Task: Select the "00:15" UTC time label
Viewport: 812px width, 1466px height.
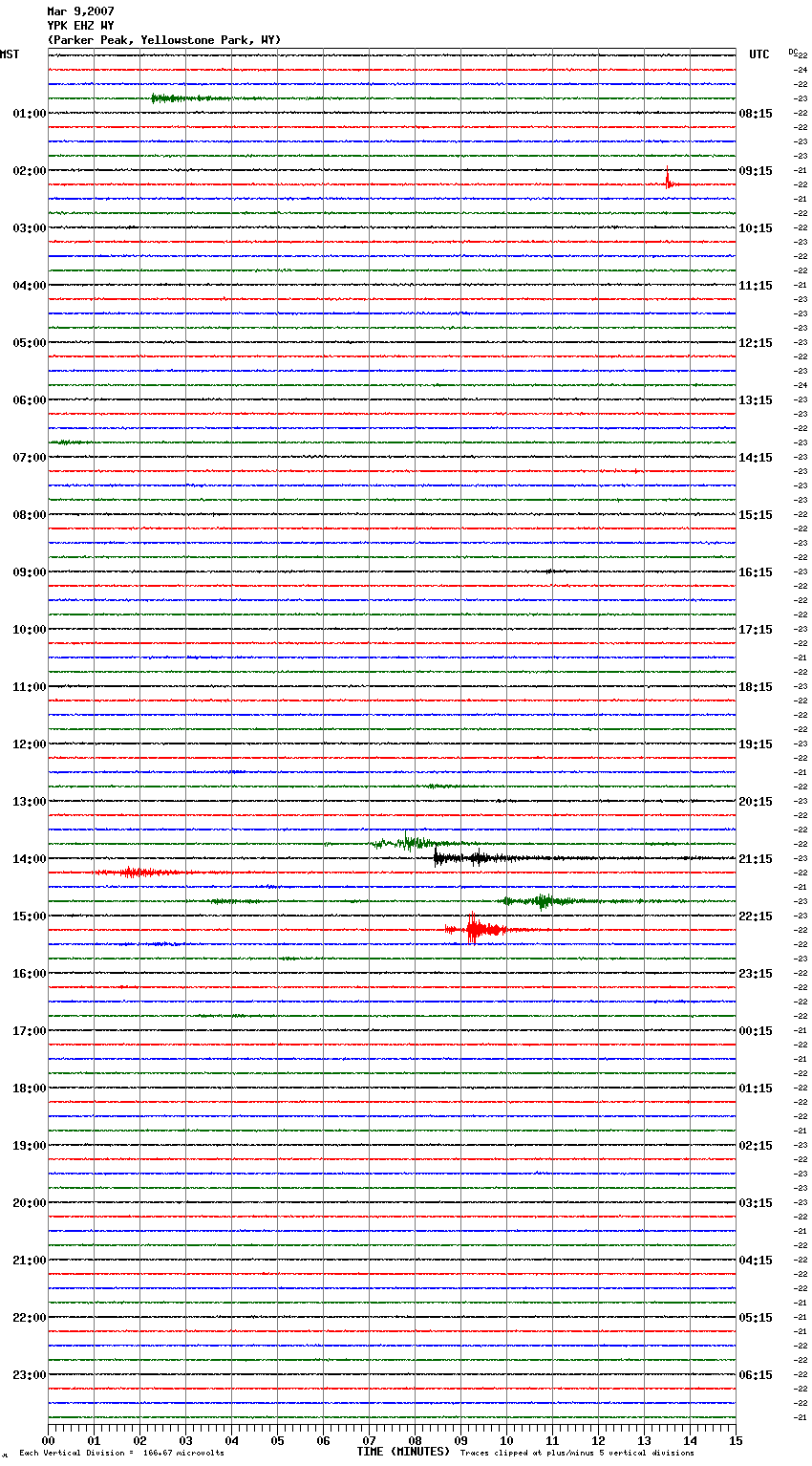Action: [x=756, y=1031]
